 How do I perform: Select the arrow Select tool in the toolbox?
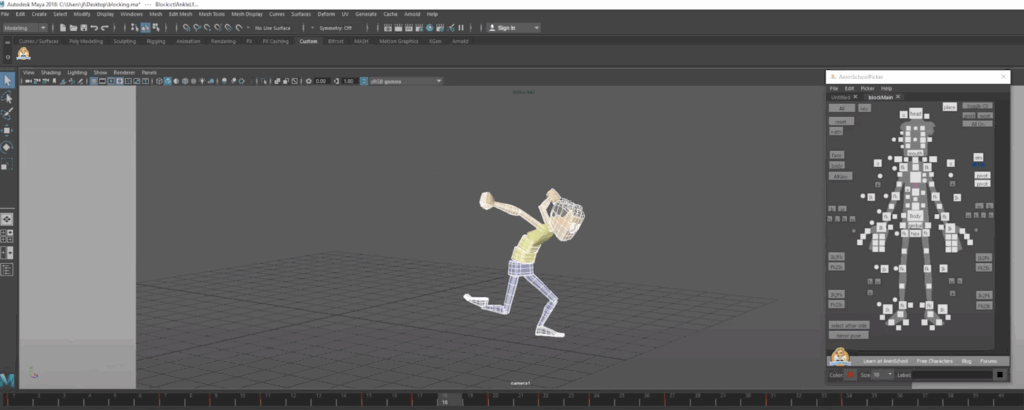[7, 80]
